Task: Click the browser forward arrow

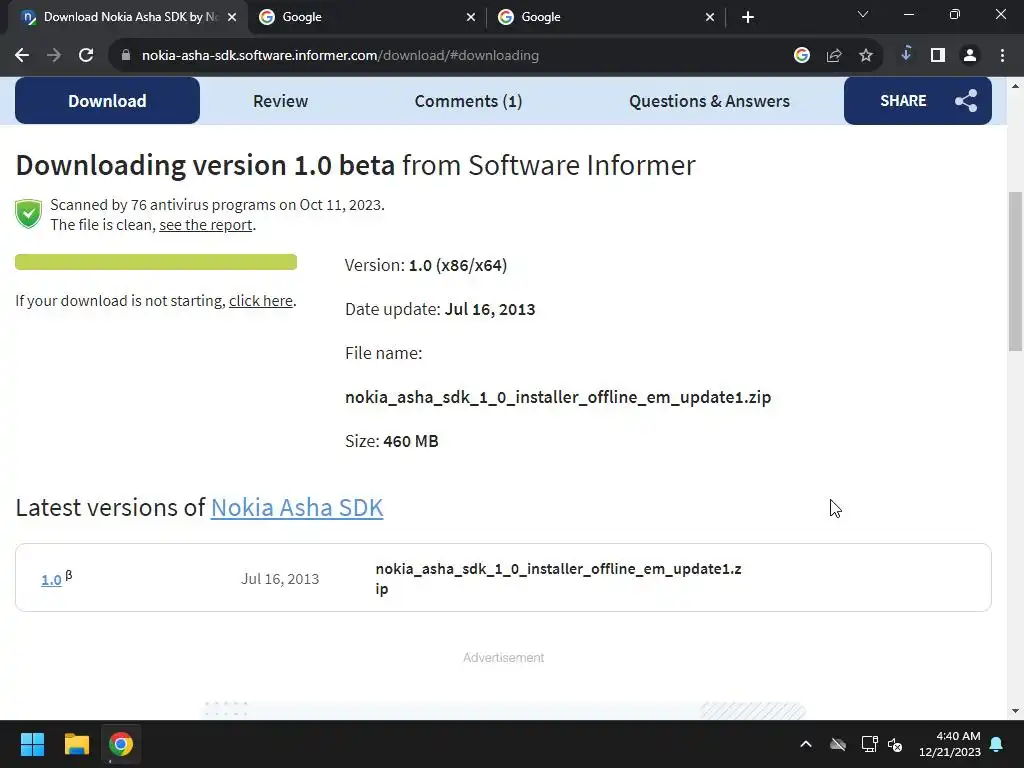Action: coord(54,56)
